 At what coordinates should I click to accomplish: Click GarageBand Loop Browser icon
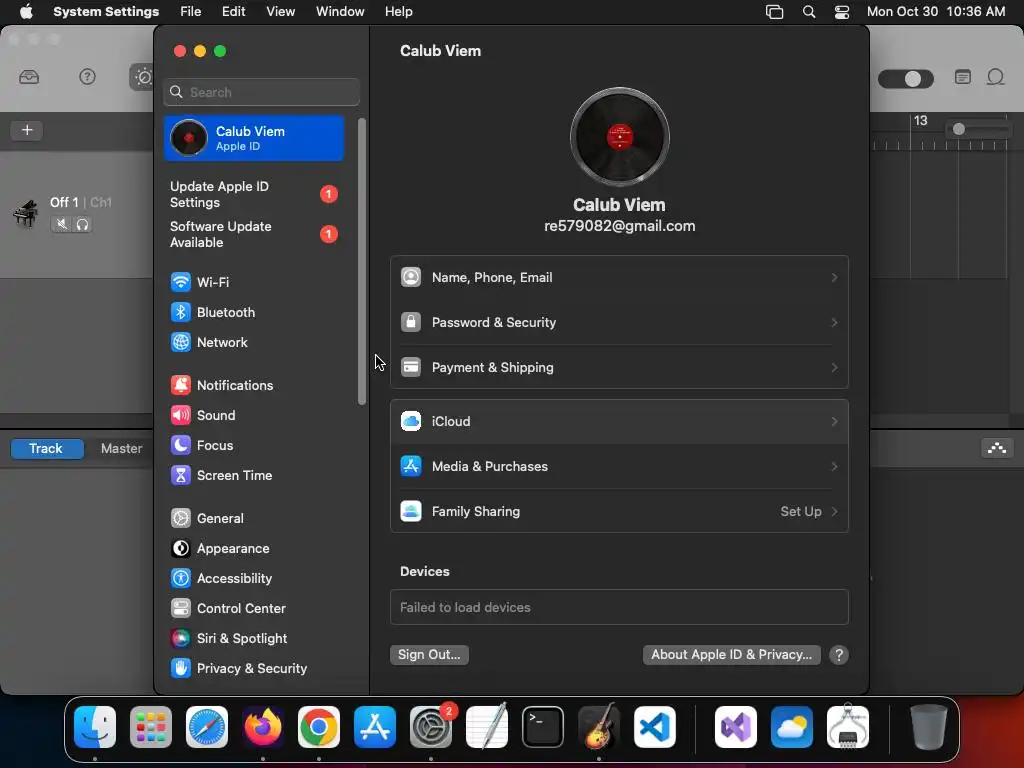point(995,77)
